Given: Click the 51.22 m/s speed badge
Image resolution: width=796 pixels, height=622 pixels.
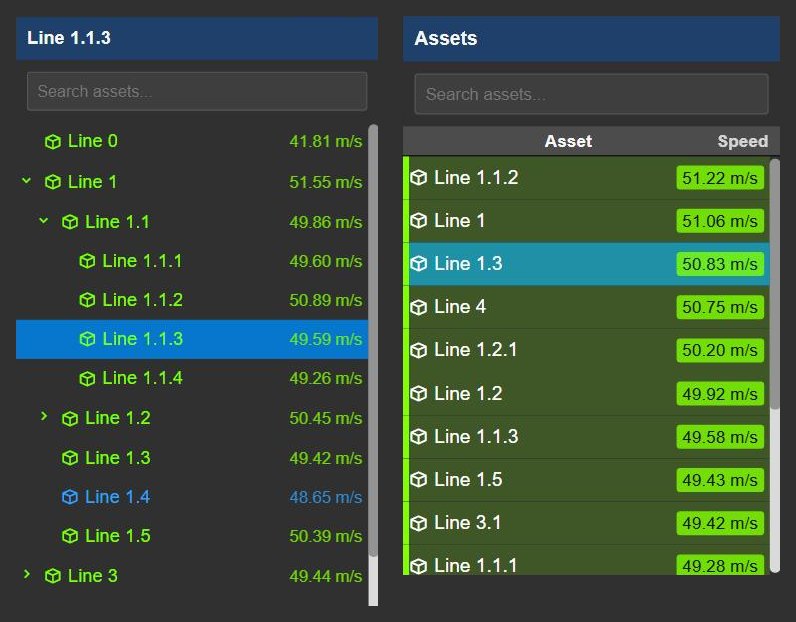Looking at the screenshot, I should (x=720, y=178).
